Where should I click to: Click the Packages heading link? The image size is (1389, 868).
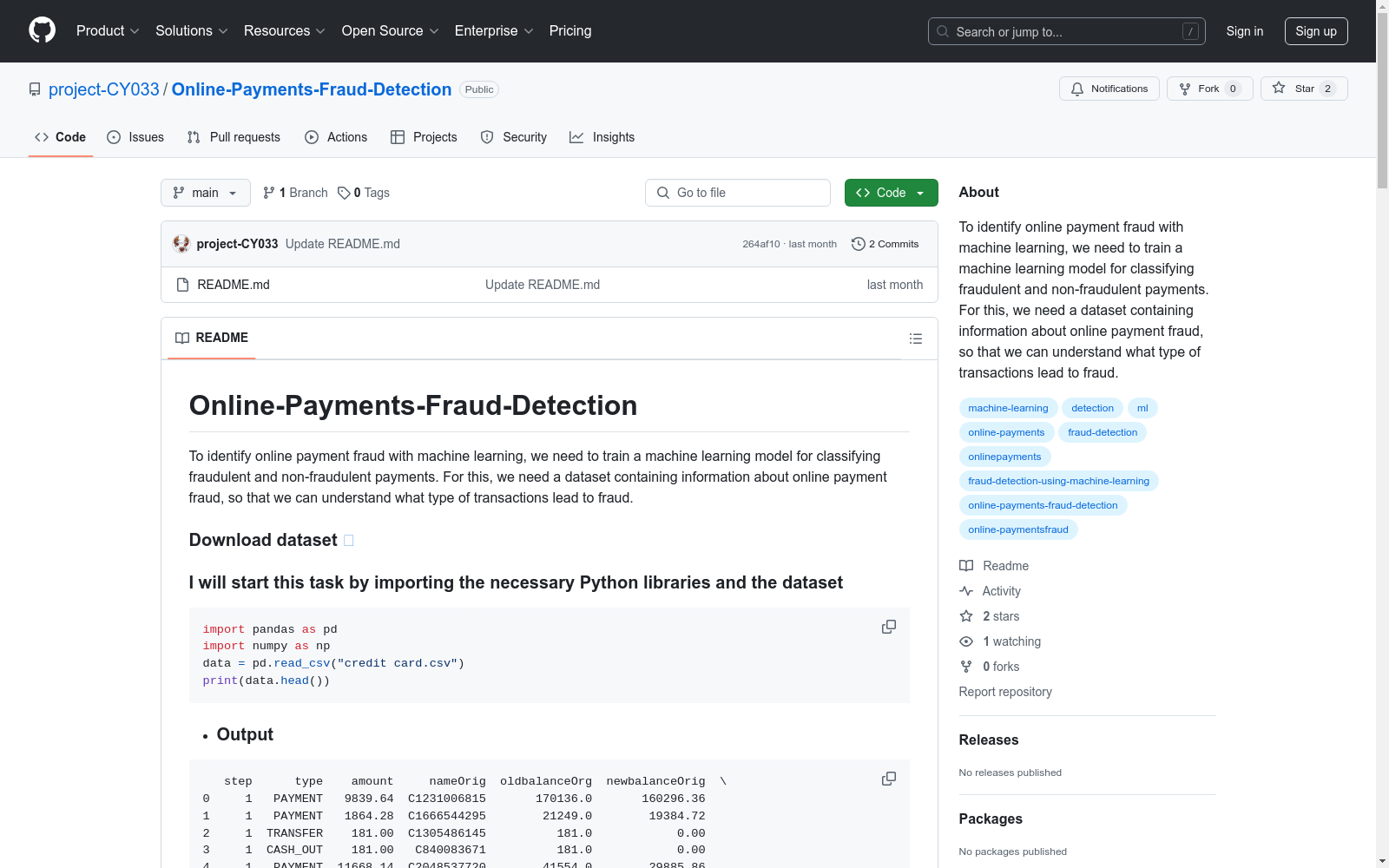click(991, 819)
